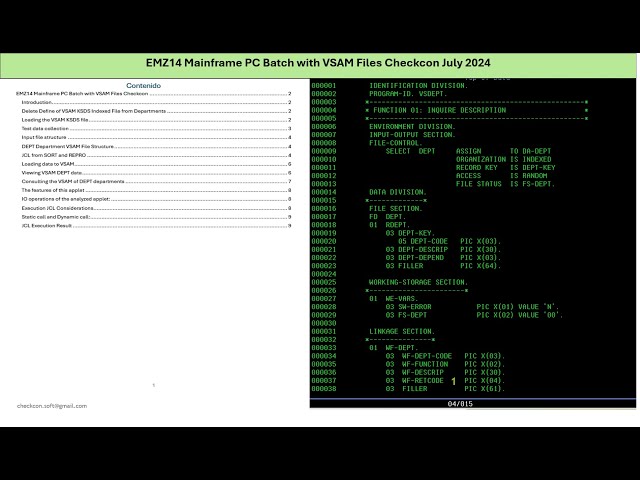Open JCL from SORT and REPRO entry
The width and height of the screenshot is (640, 480).
tap(156, 155)
